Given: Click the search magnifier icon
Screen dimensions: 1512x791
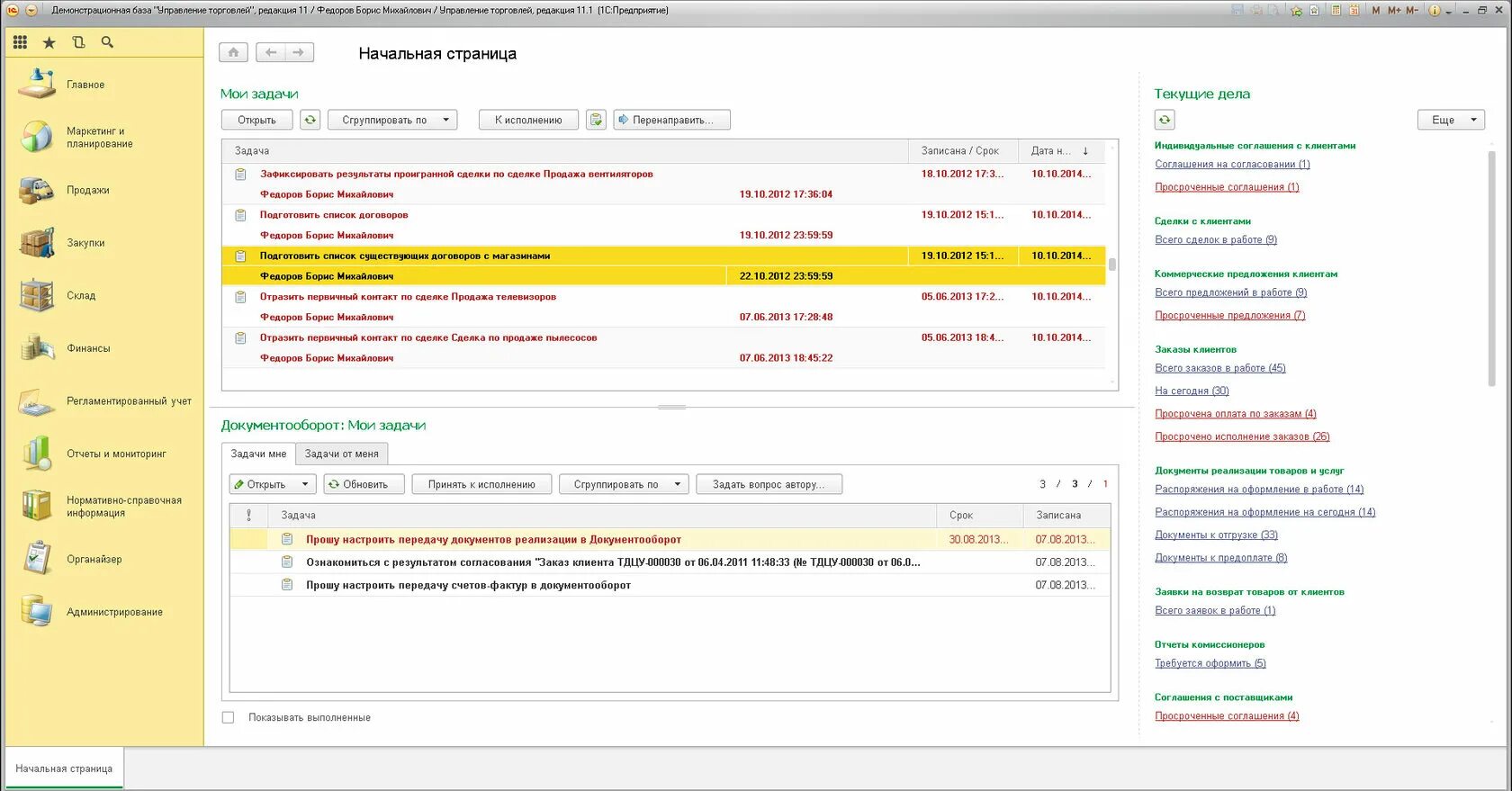Looking at the screenshot, I should tap(107, 42).
